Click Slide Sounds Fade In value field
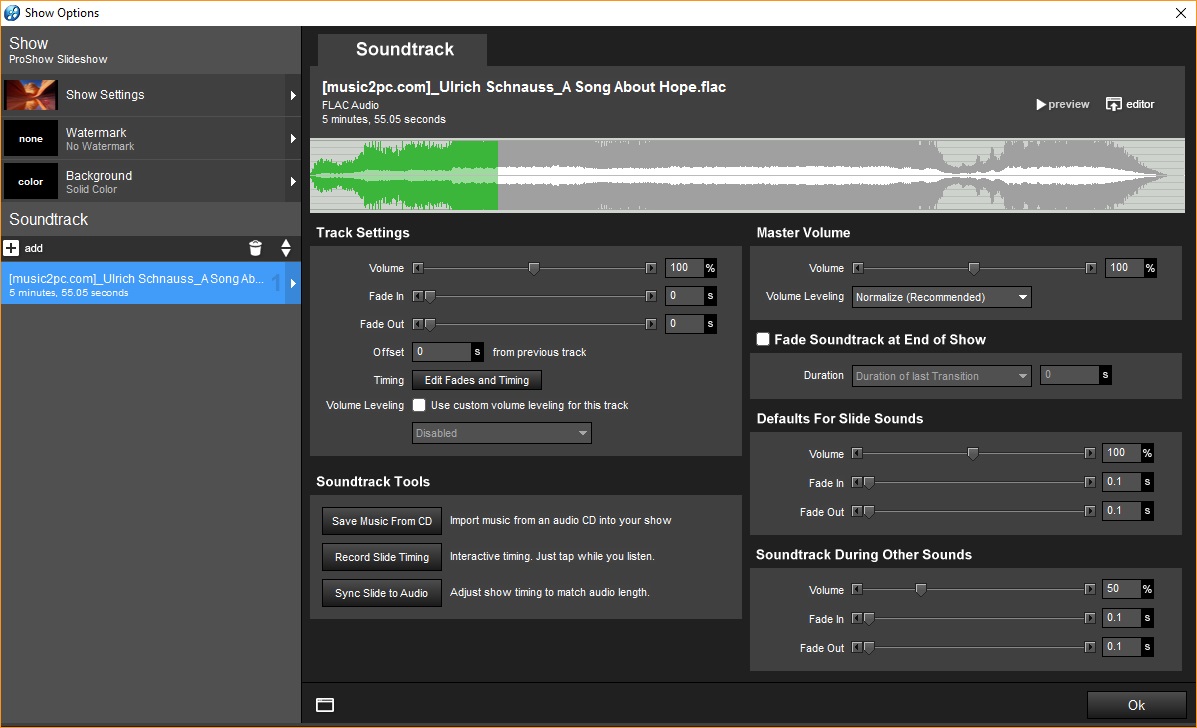This screenshot has width=1197, height=728. pos(1121,482)
